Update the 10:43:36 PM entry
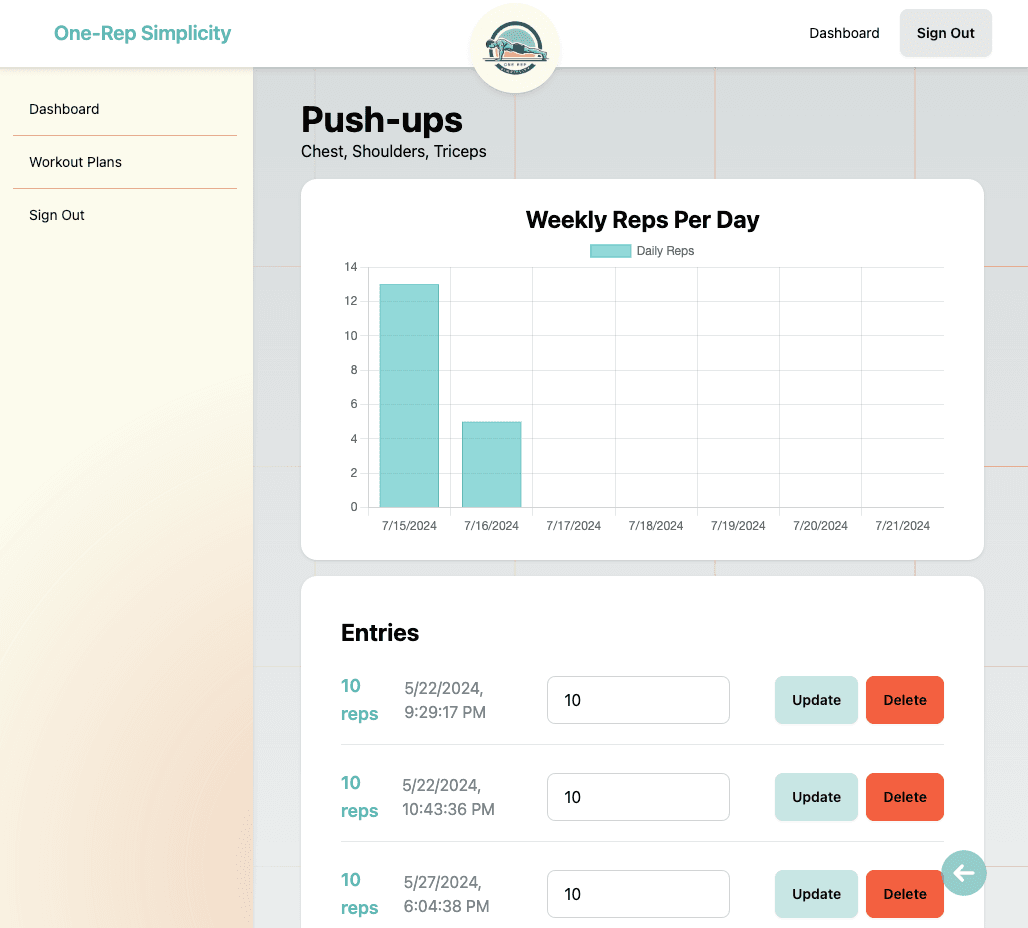 [816, 797]
